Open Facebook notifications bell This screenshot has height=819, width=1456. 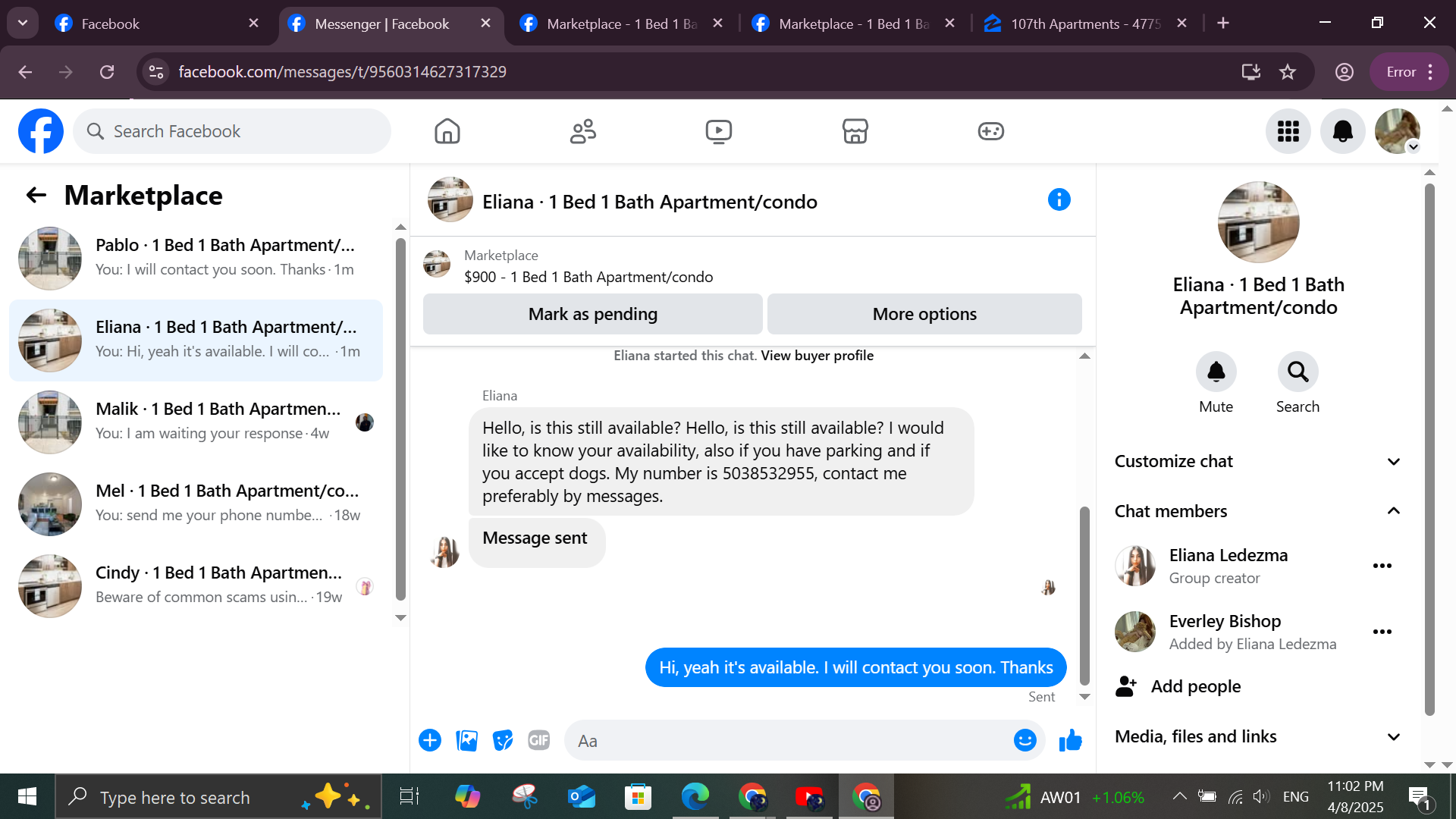[1342, 131]
